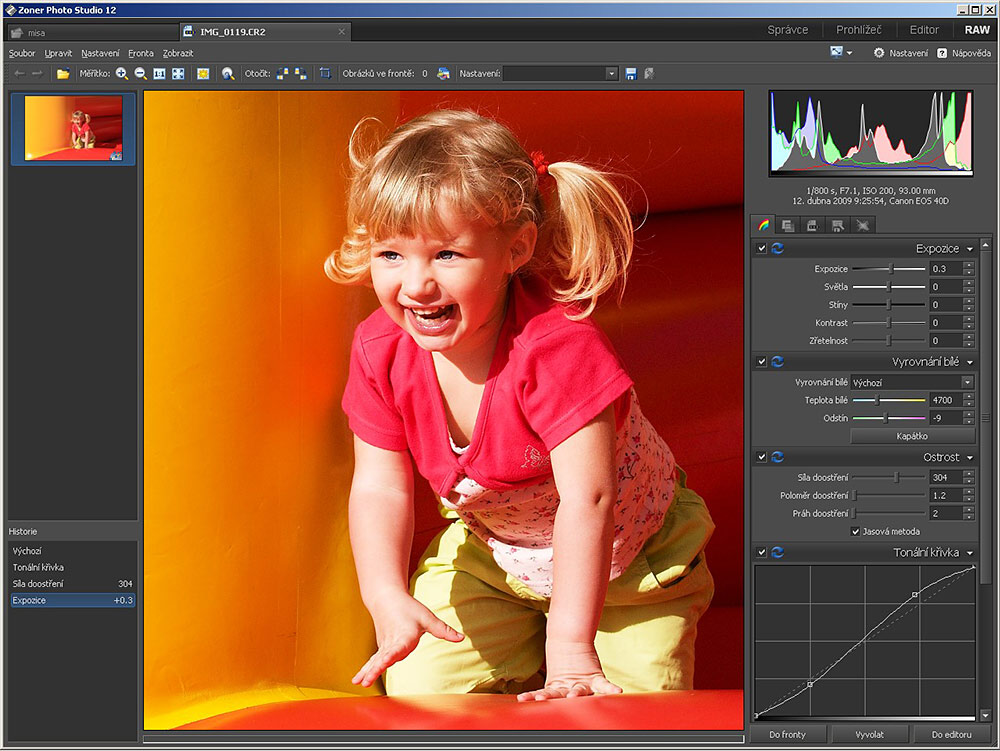1000x751 pixels.
Task: Click the fit-to-window zoom icon
Action: [178, 74]
